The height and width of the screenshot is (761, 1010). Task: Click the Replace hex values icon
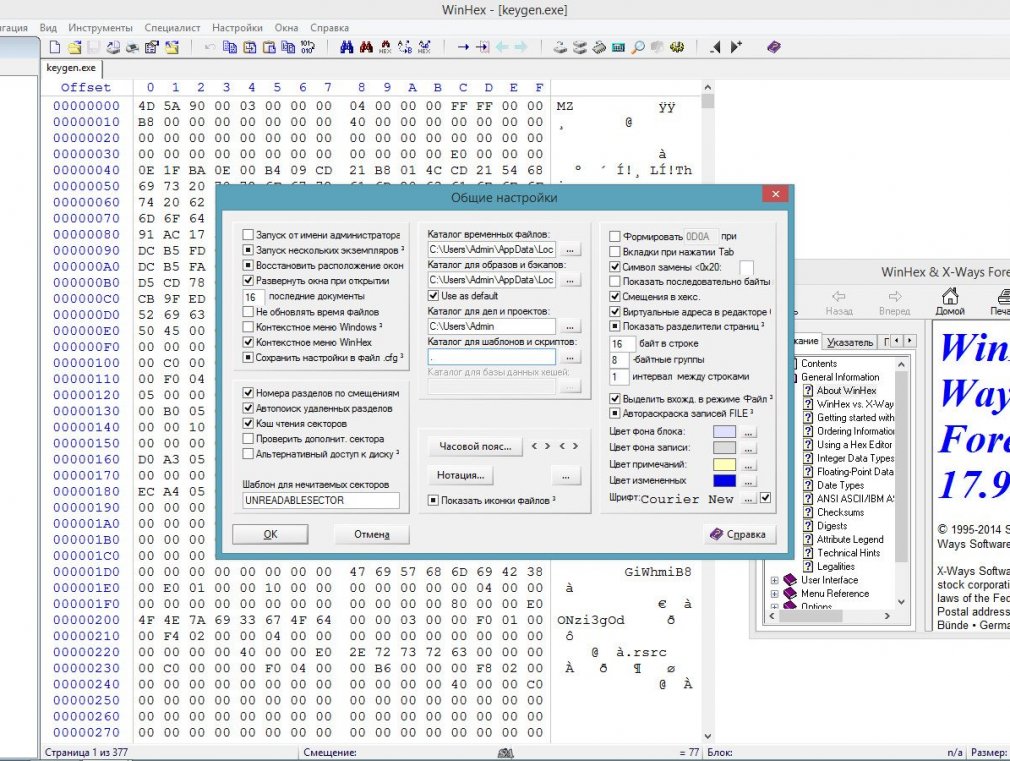tap(424, 47)
